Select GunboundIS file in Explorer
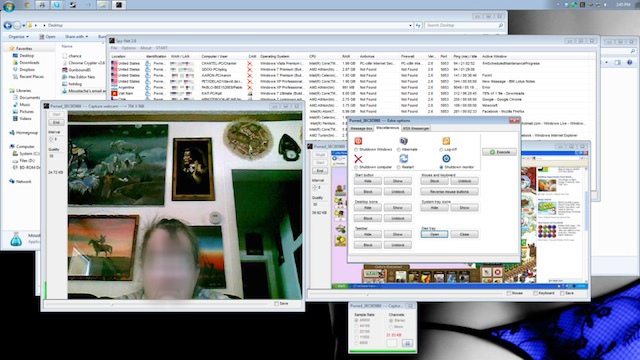 click(x=77, y=70)
